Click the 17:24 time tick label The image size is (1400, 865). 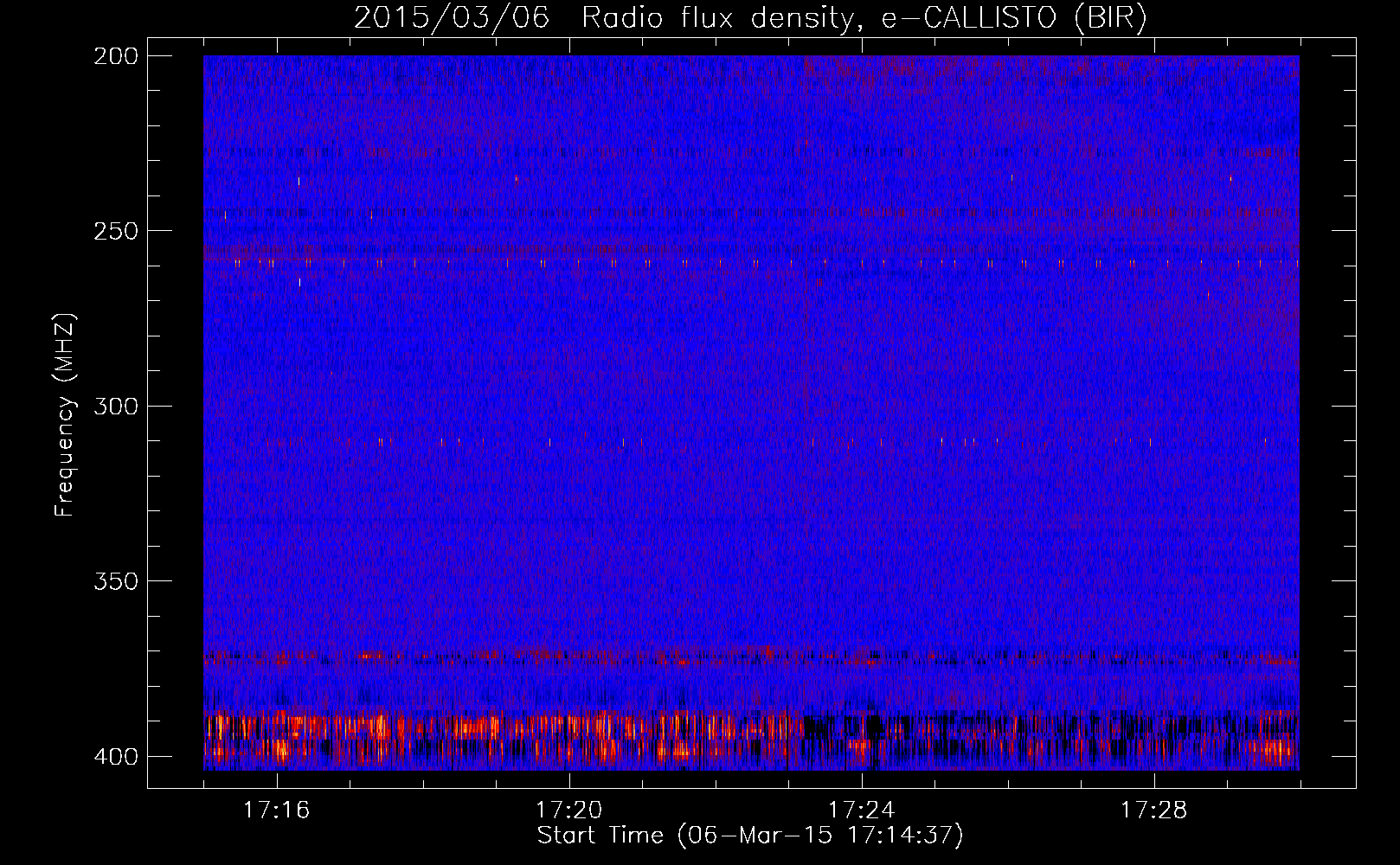(x=861, y=811)
